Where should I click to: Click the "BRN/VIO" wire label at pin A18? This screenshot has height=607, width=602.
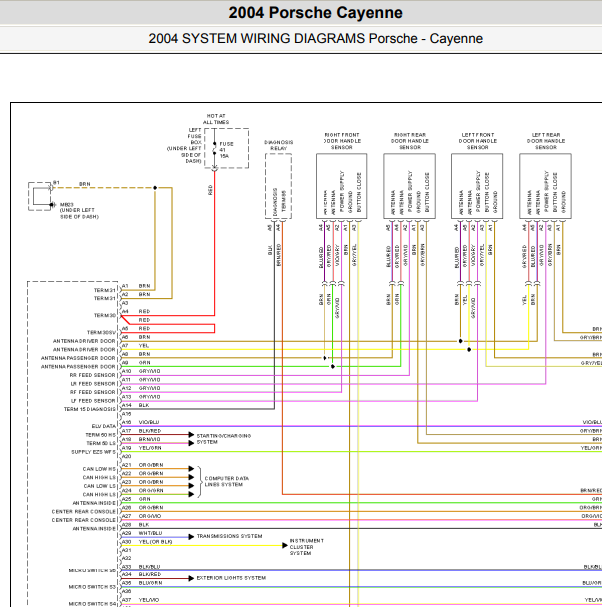(149, 439)
